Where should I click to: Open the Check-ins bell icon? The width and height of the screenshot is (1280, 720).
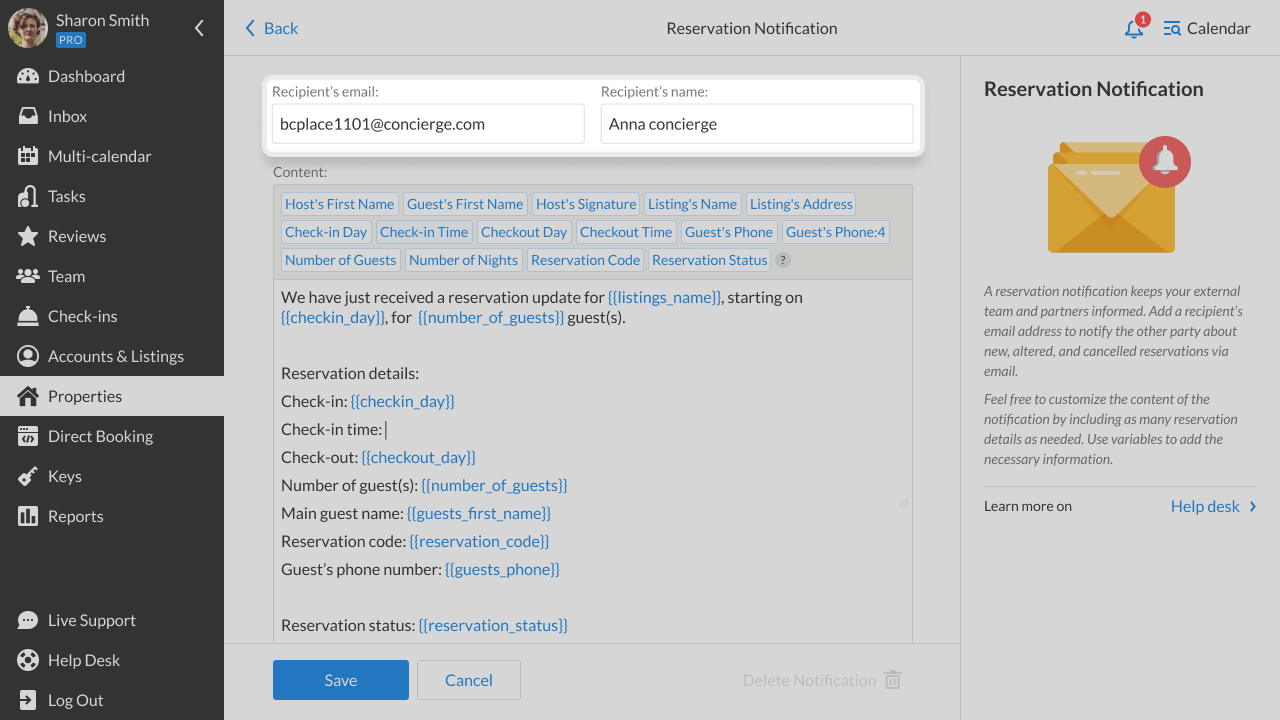[28, 316]
